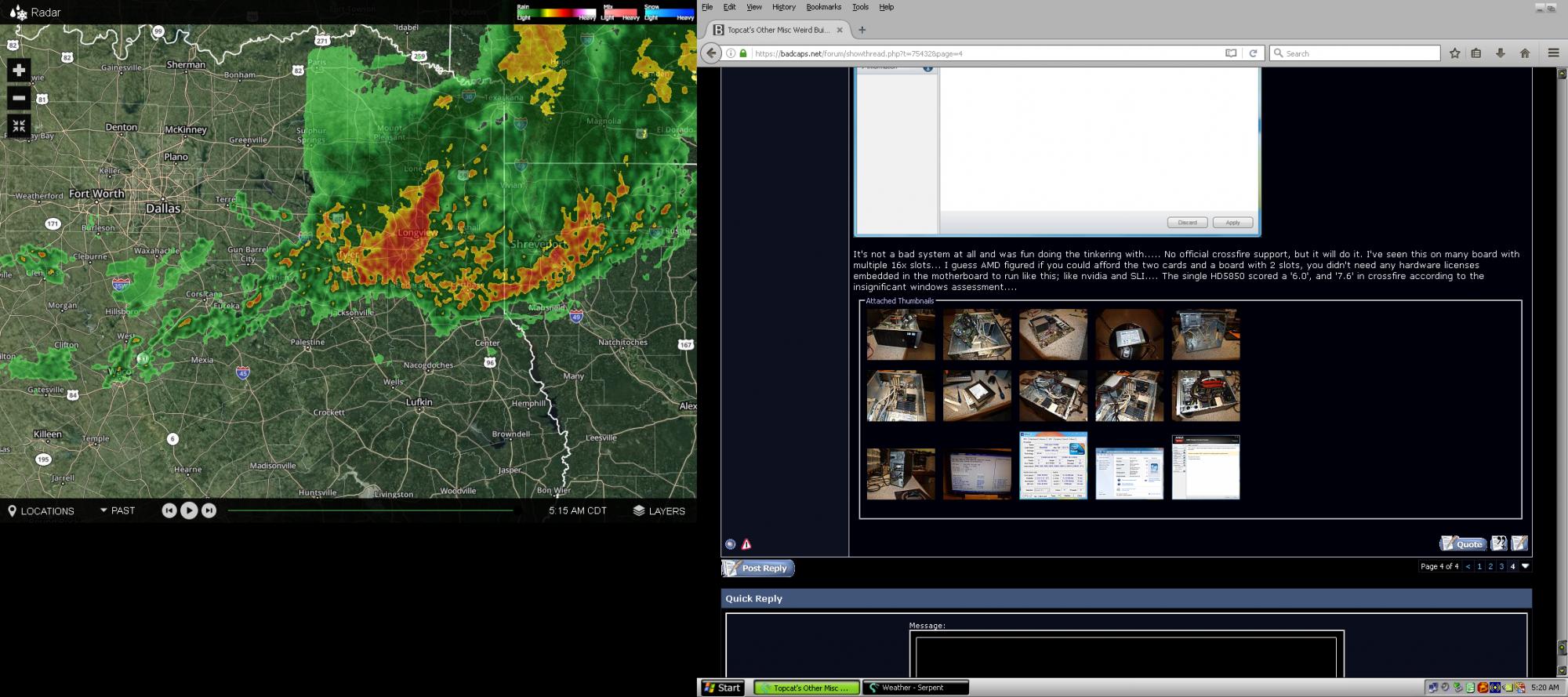1568x697 pixels.
Task: Go to previous page arrow
Action: [x=1468, y=566]
